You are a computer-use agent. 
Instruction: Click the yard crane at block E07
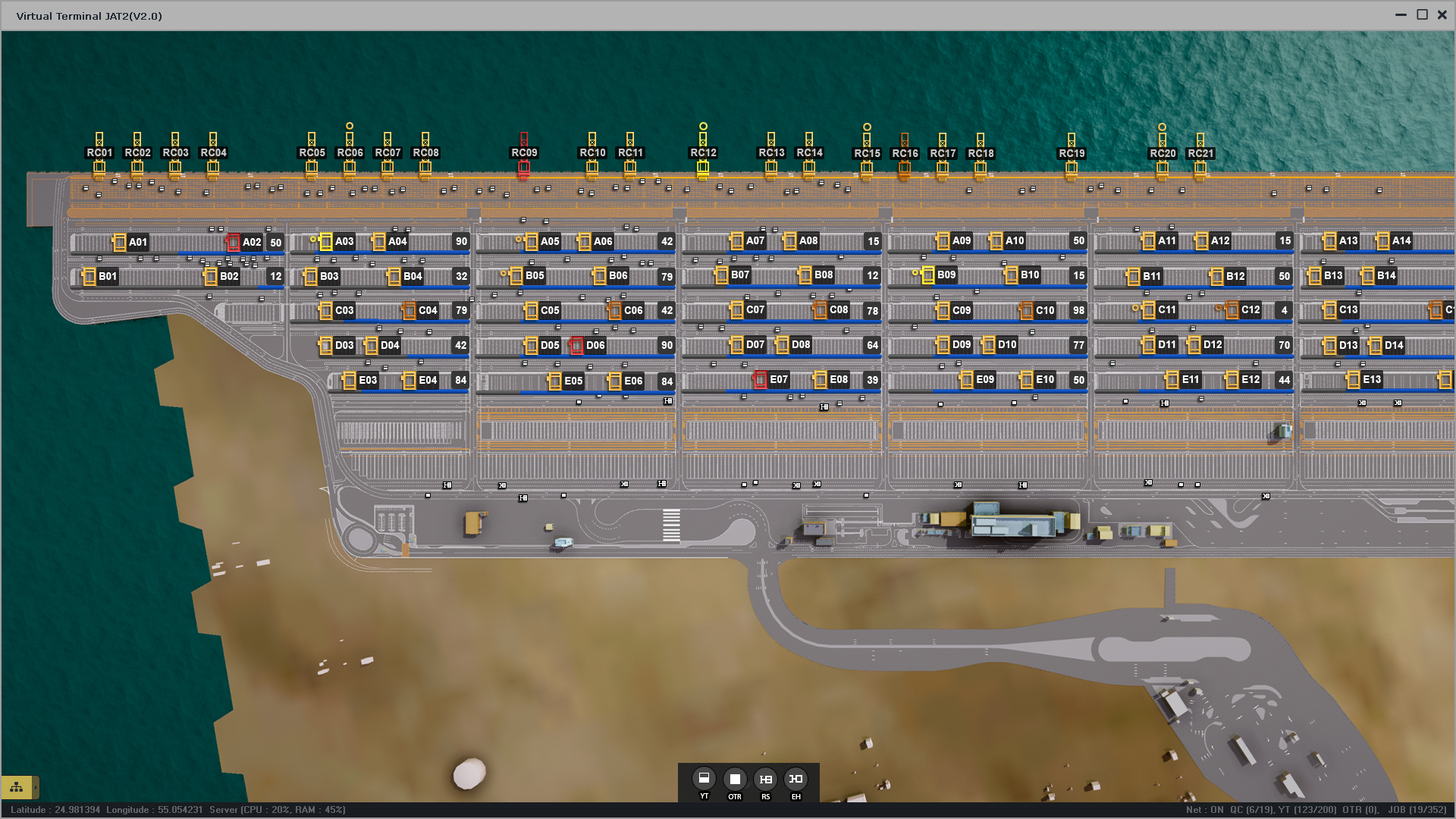coord(760,379)
